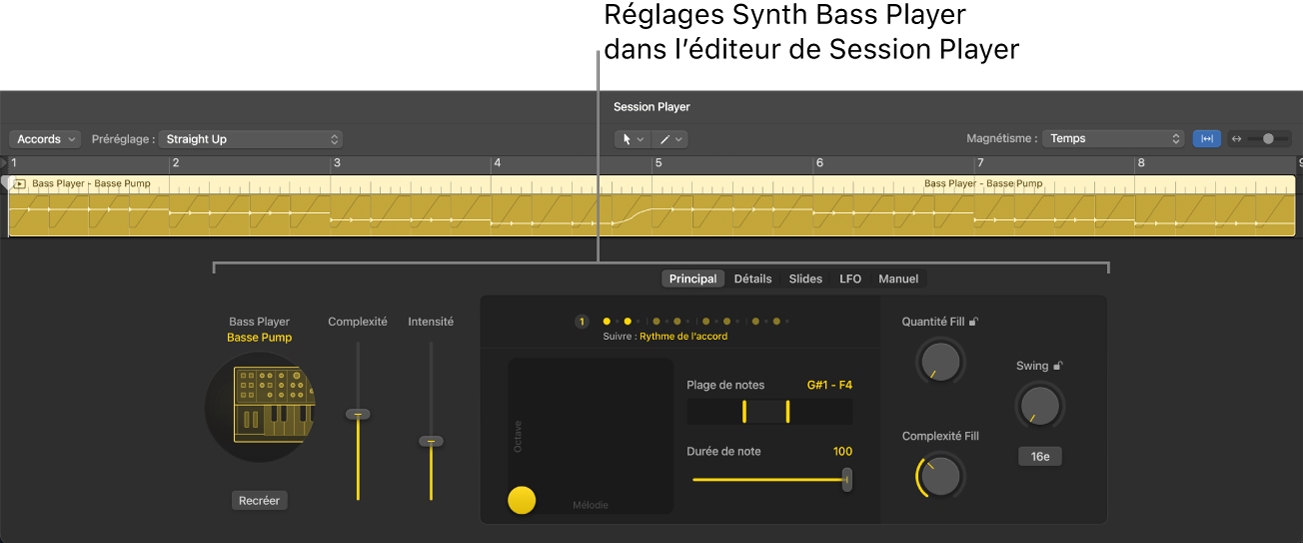The image size is (1303, 543).
Task: Click the Swing knob
Action: (x=1040, y=405)
